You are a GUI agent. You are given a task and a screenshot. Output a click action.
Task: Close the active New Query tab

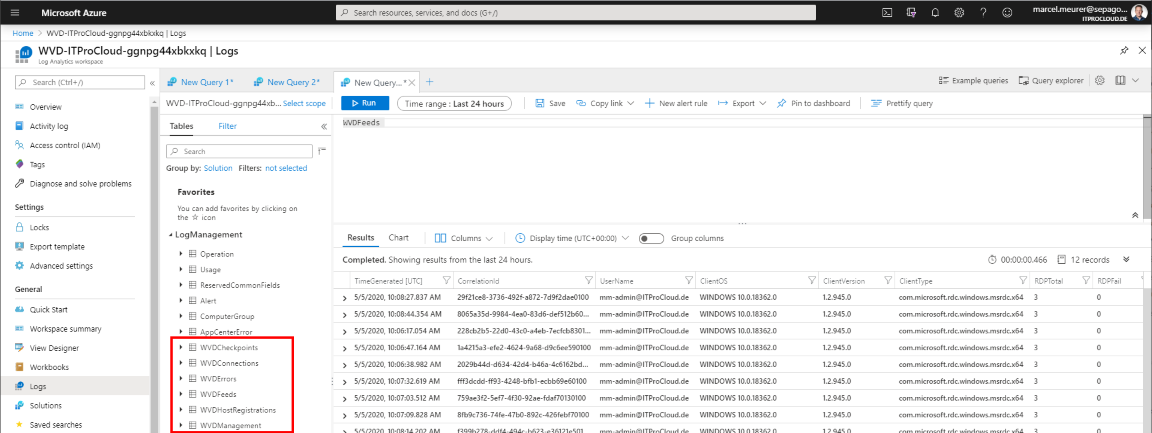click(x=413, y=82)
